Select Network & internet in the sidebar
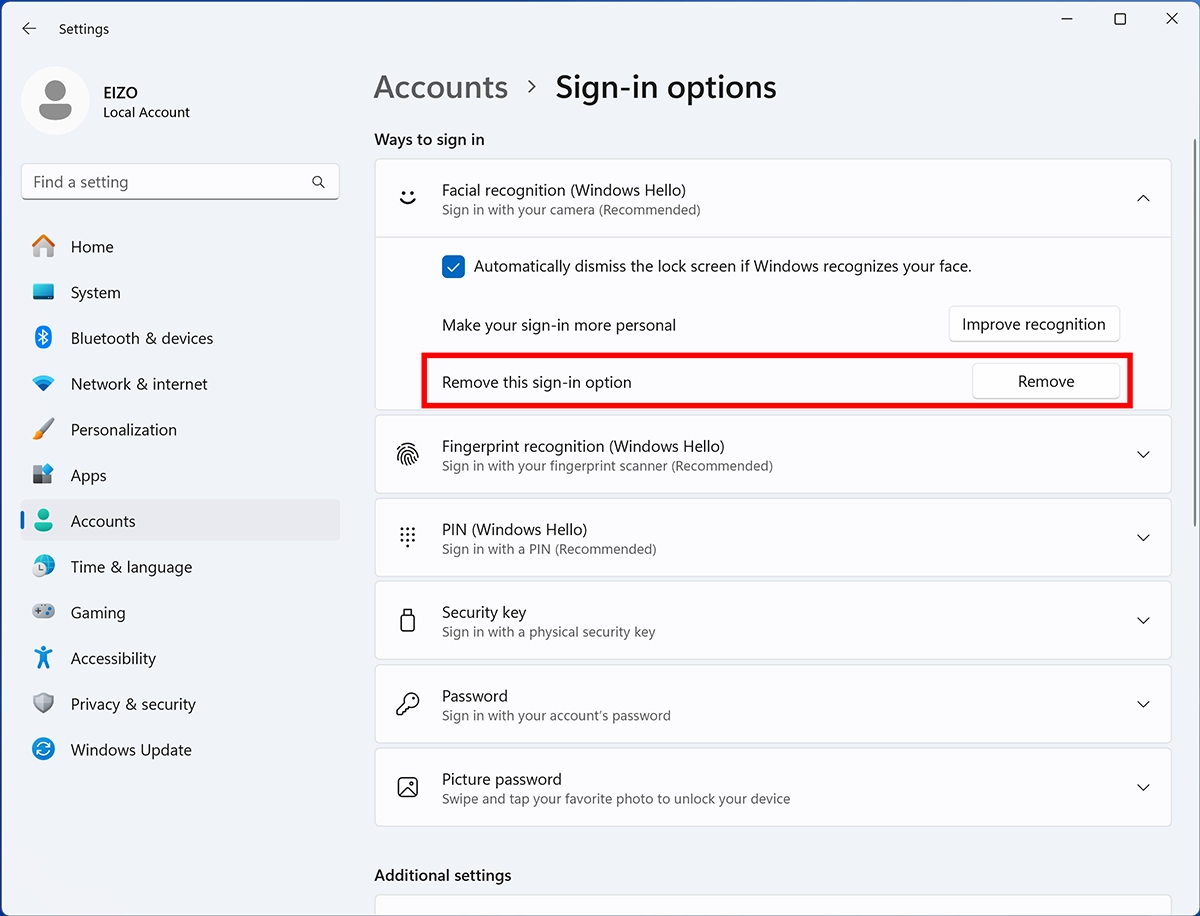1200x916 pixels. click(180, 384)
